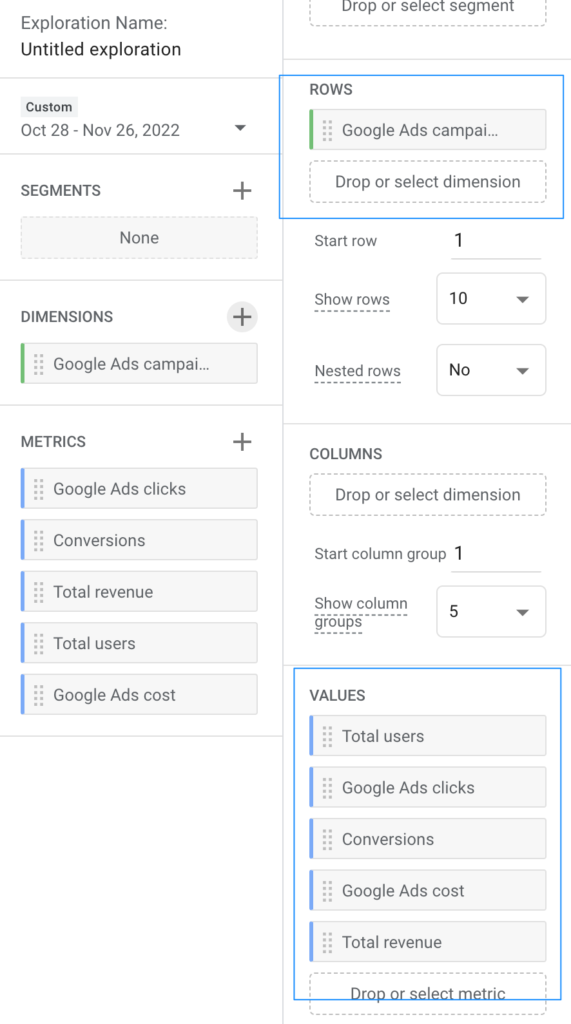This screenshot has height=1024, width=571.
Task: Grab drag handle of Google Ads clicks value
Action: (327, 788)
